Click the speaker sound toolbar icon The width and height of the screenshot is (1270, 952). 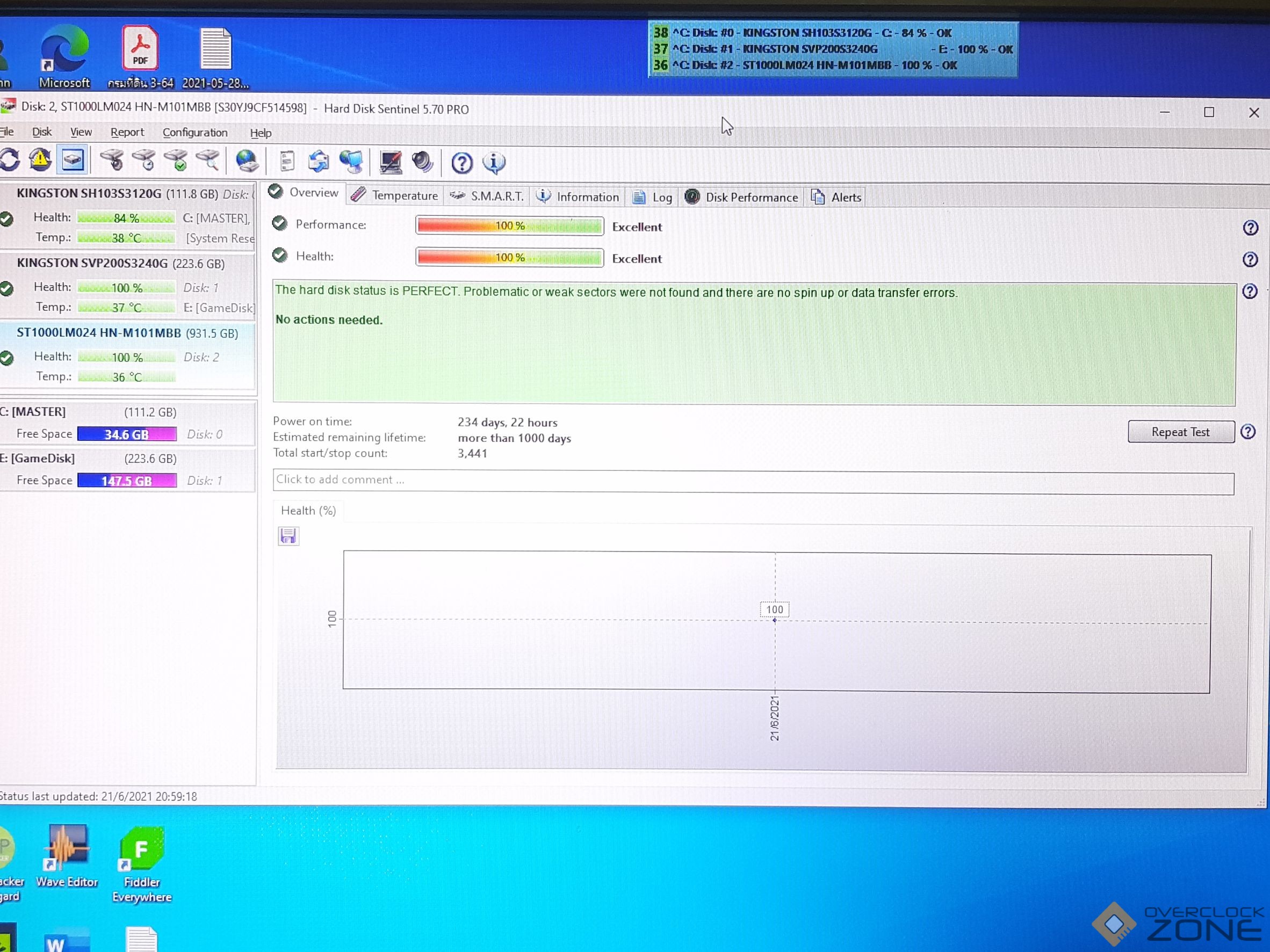point(423,162)
